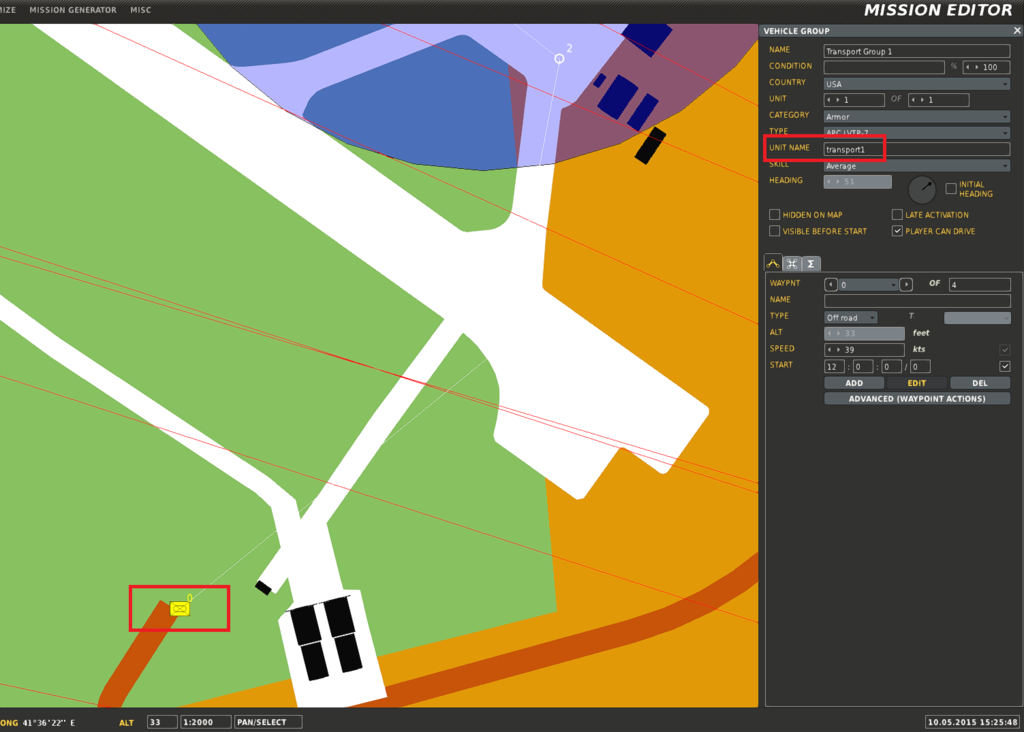
Task: Expand the Country dropdown showing USA
Action: click(916, 84)
